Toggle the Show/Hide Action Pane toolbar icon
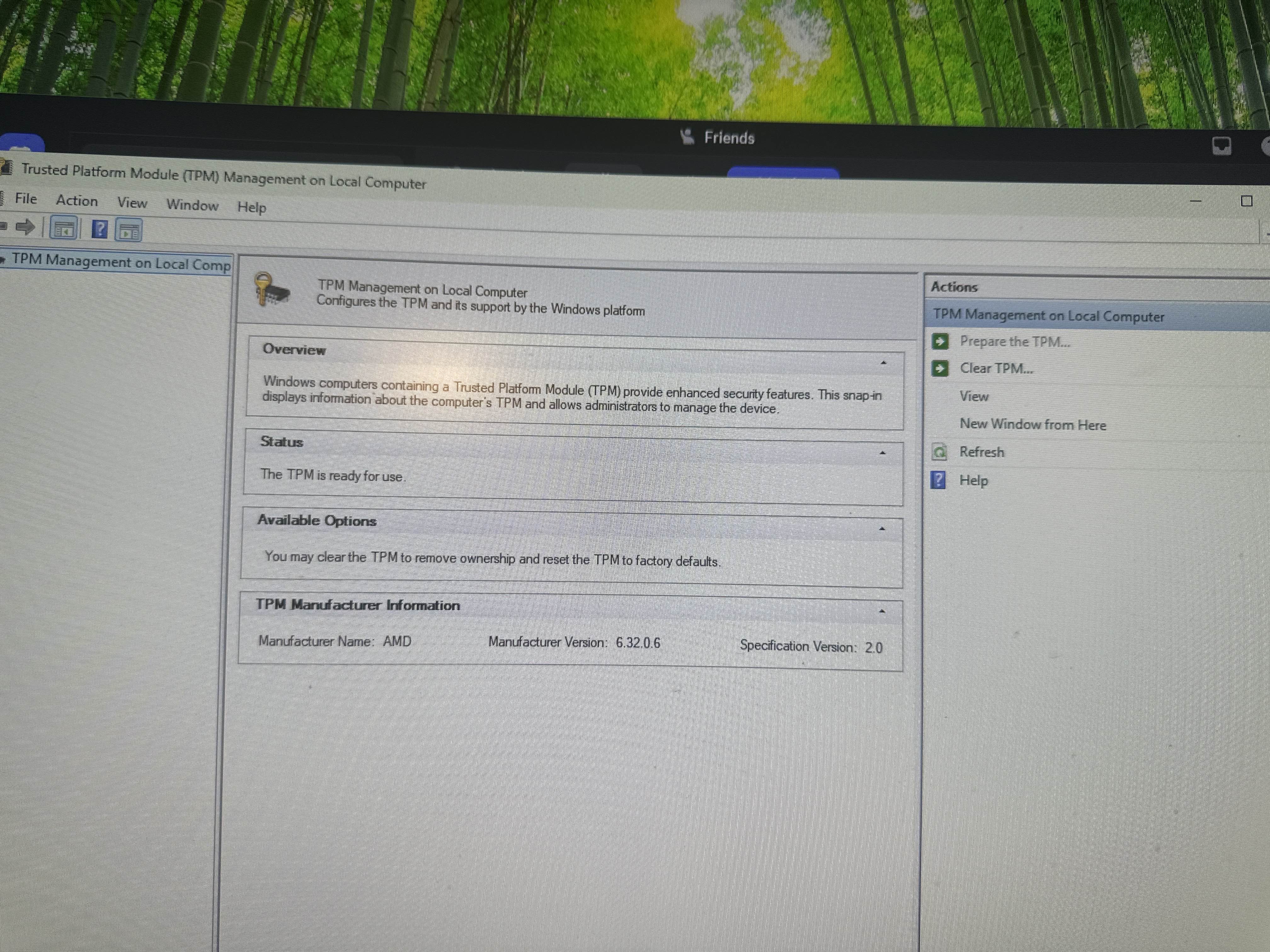 coord(129,231)
